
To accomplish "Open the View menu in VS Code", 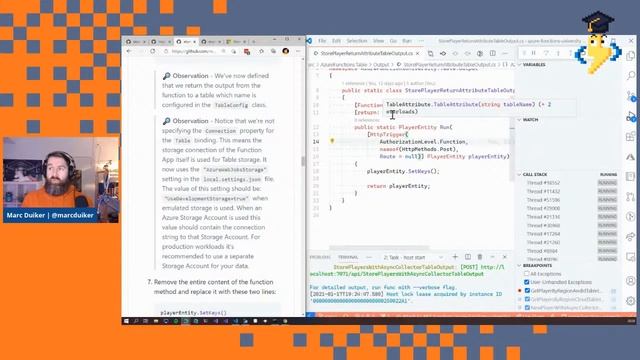I will tap(378, 41).
